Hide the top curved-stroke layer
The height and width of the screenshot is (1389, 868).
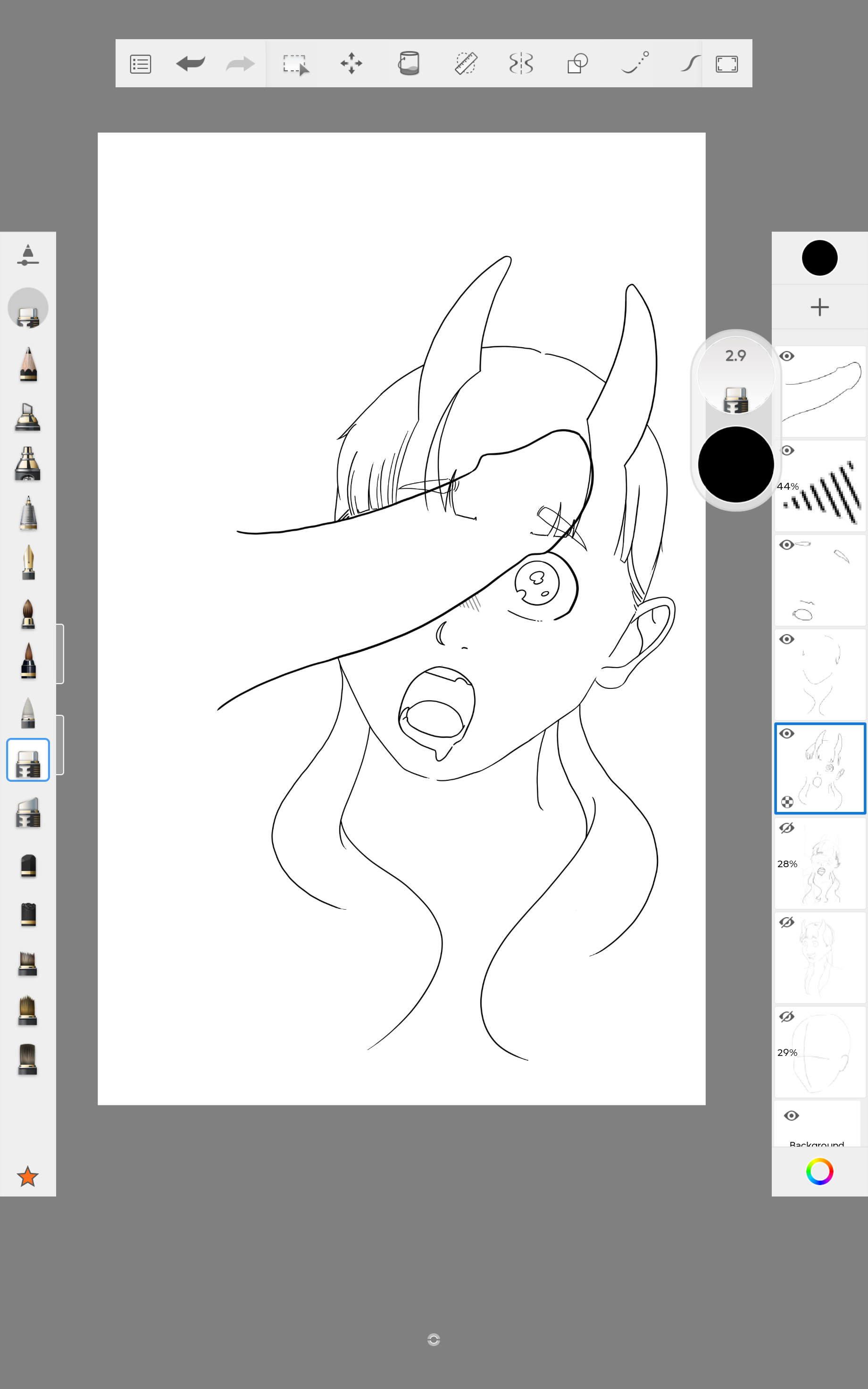point(787,356)
